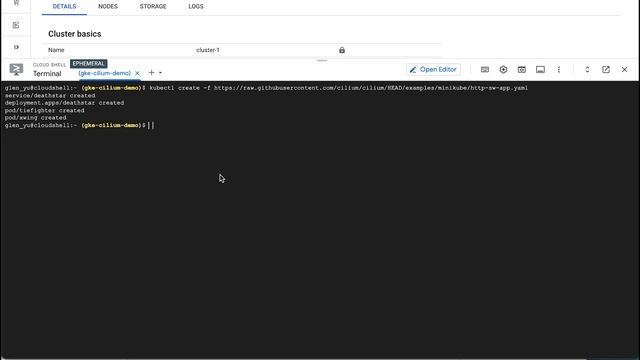Click the terminal command prompt cursor
Screen dimensions: 640x360
point(152,125)
